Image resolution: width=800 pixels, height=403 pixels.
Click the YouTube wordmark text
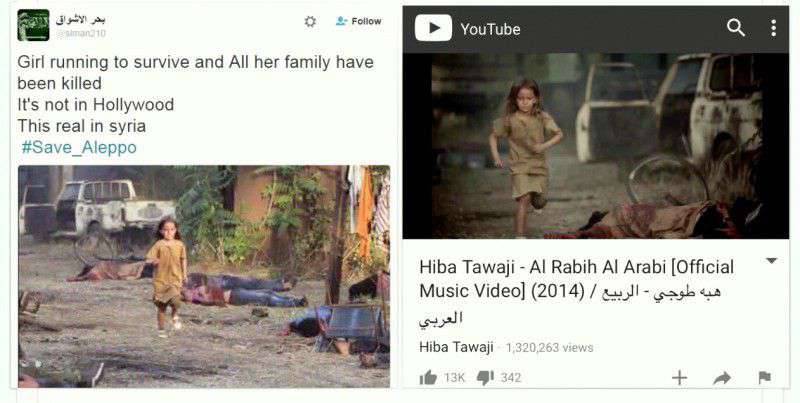490,29
